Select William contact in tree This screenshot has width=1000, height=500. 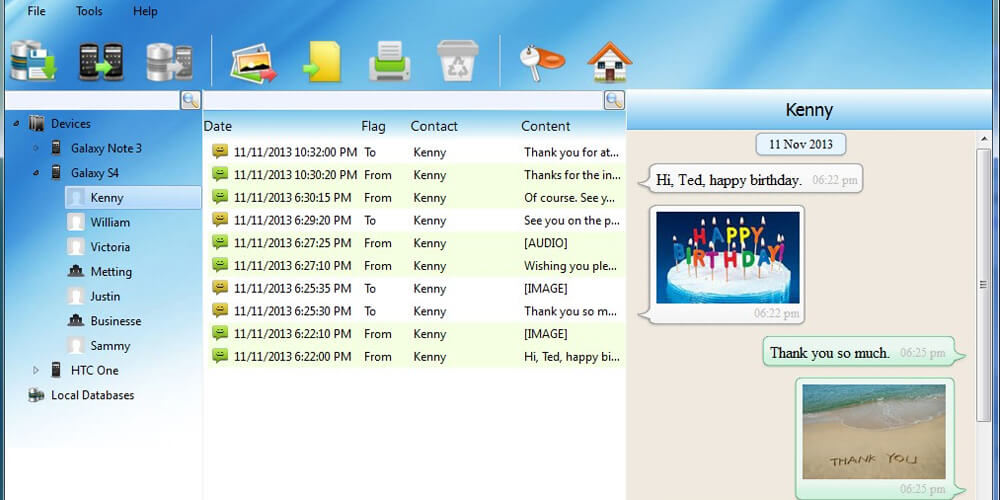[110, 222]
